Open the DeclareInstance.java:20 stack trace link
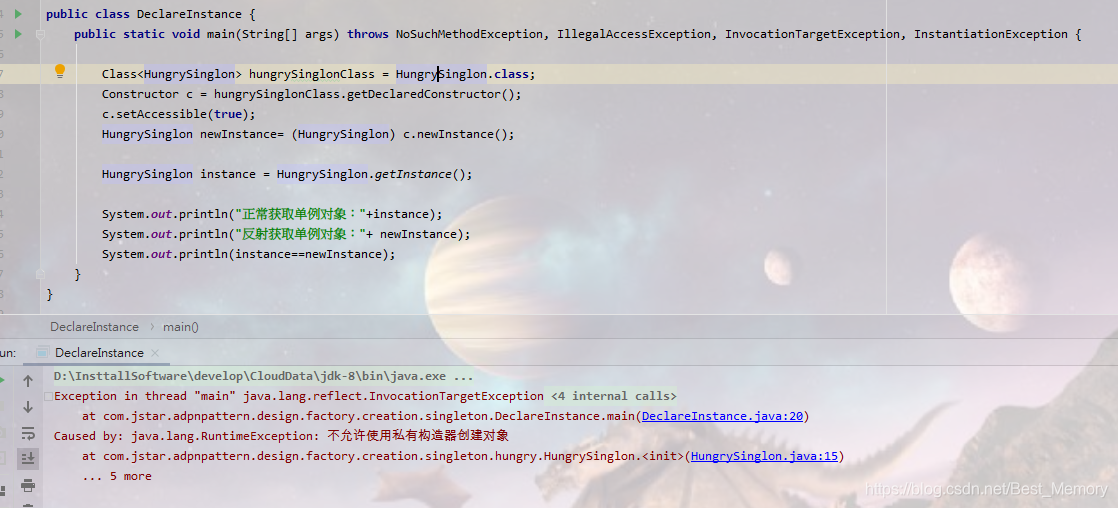Viewport: 1118px width, 508px height. pyautogui.click(x=723, y=416)
